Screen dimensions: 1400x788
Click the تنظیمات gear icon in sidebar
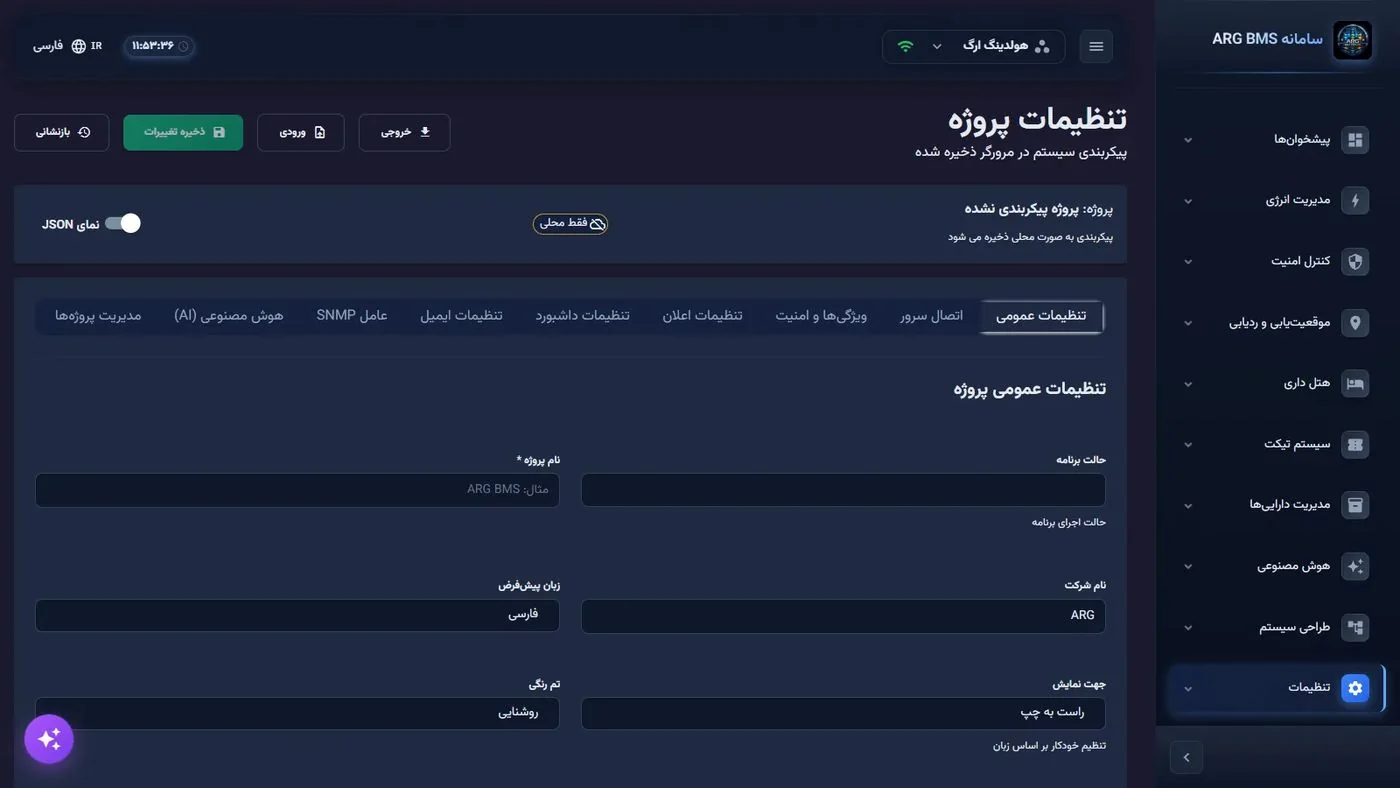[1355, 688]
